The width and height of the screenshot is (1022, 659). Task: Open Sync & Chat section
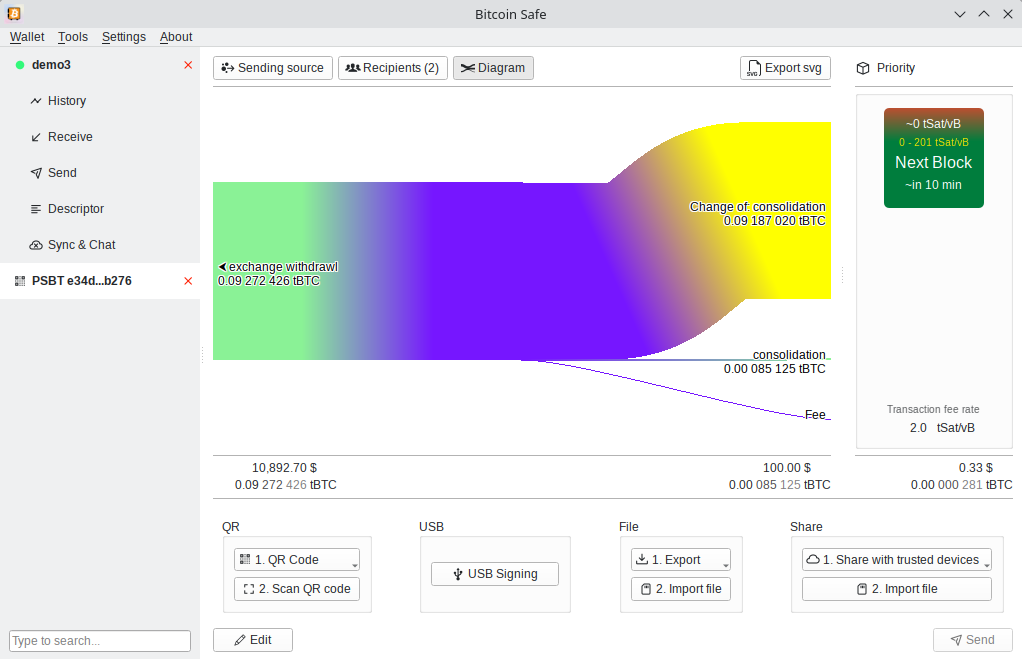click(81, 245)
